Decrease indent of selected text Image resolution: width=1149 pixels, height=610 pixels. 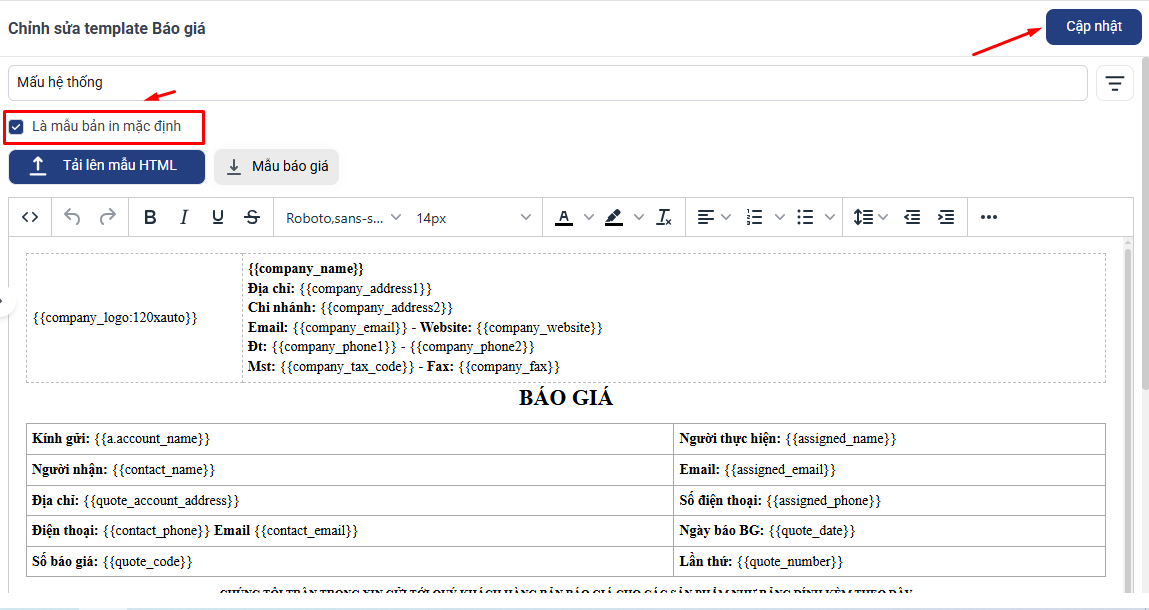tap(912, 217)
